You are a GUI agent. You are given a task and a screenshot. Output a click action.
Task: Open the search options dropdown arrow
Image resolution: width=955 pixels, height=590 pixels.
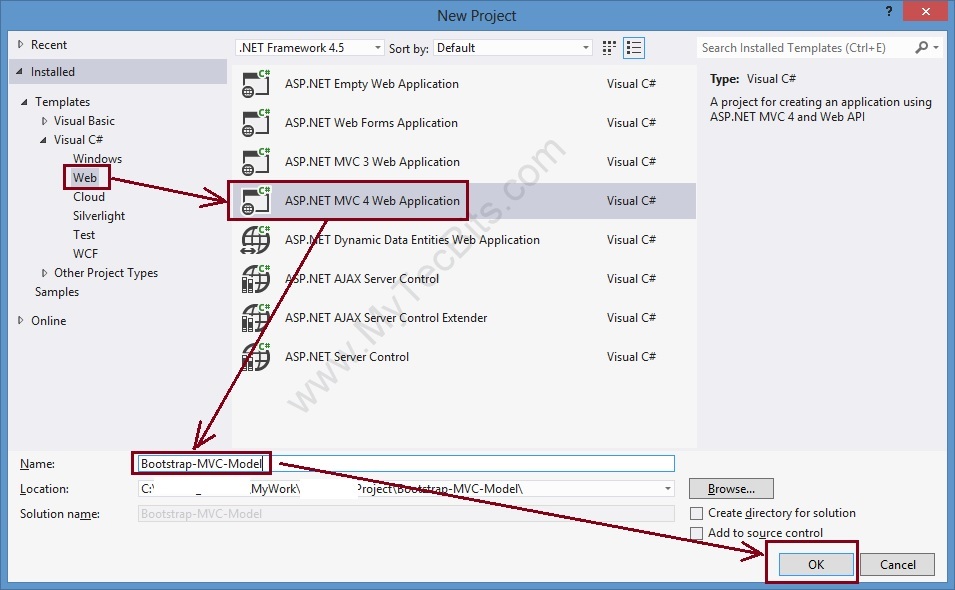(x=936, y=47)
